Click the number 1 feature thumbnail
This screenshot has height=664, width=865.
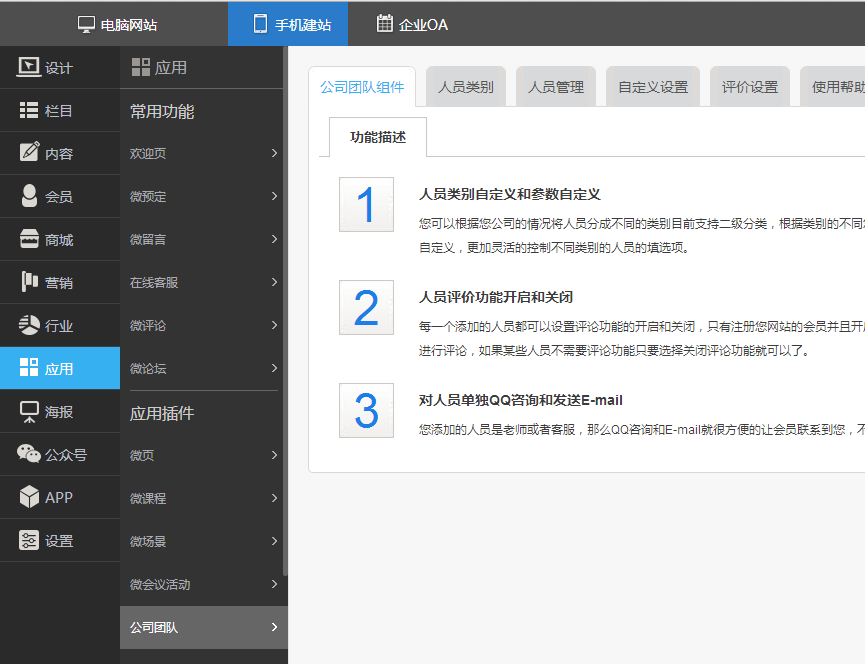click(x=366, y=205)
